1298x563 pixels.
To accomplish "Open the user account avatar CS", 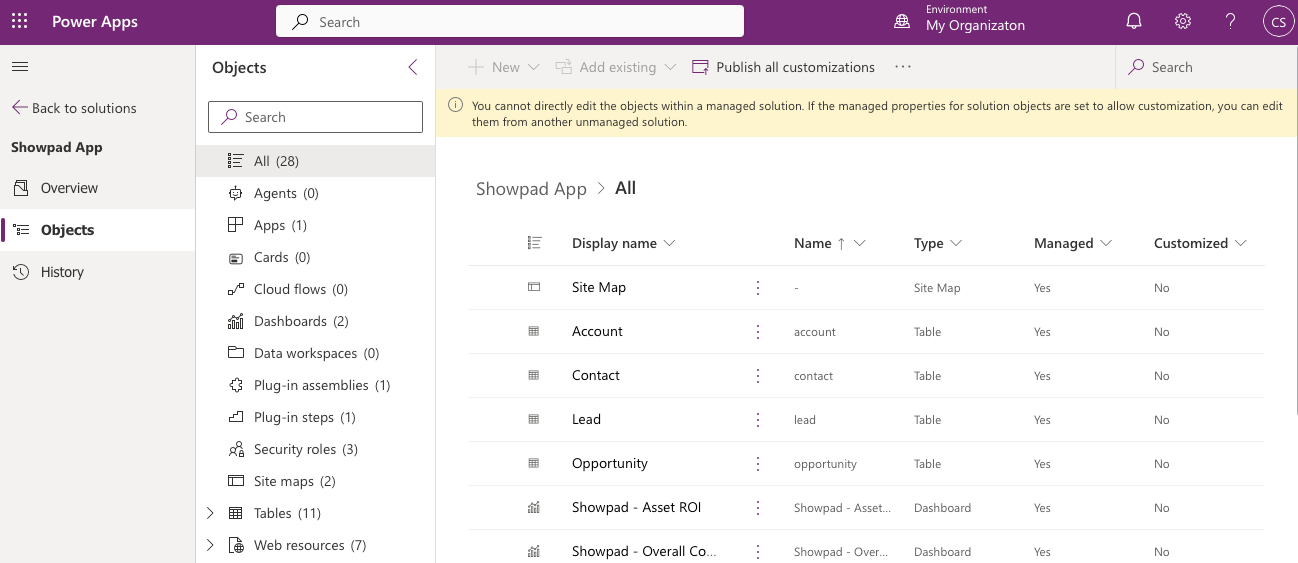I will click(1278, 22).
